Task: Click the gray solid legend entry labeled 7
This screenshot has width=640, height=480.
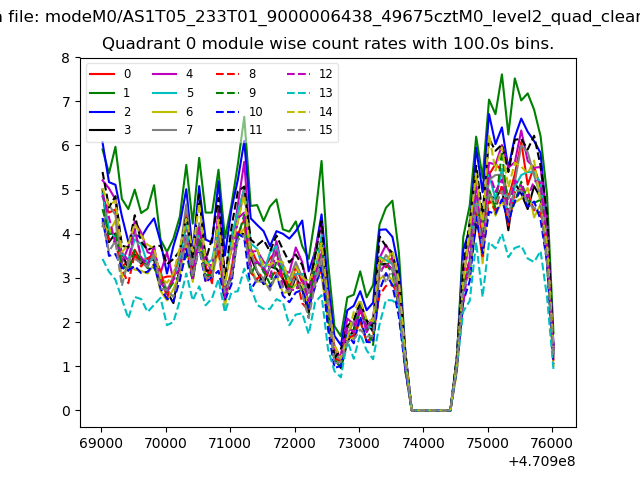Action: 165,130
